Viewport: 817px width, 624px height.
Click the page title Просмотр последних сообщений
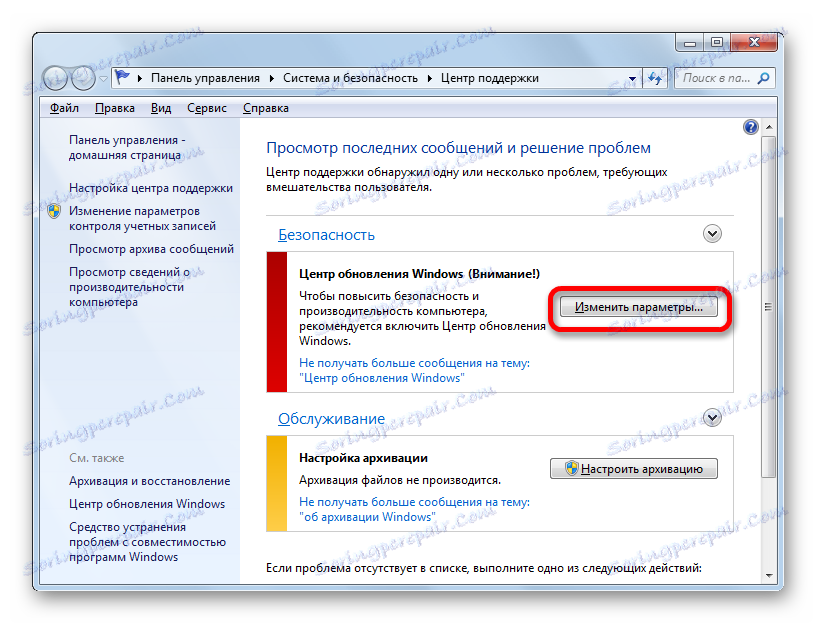pyautogui.click(x=459, y=148)
